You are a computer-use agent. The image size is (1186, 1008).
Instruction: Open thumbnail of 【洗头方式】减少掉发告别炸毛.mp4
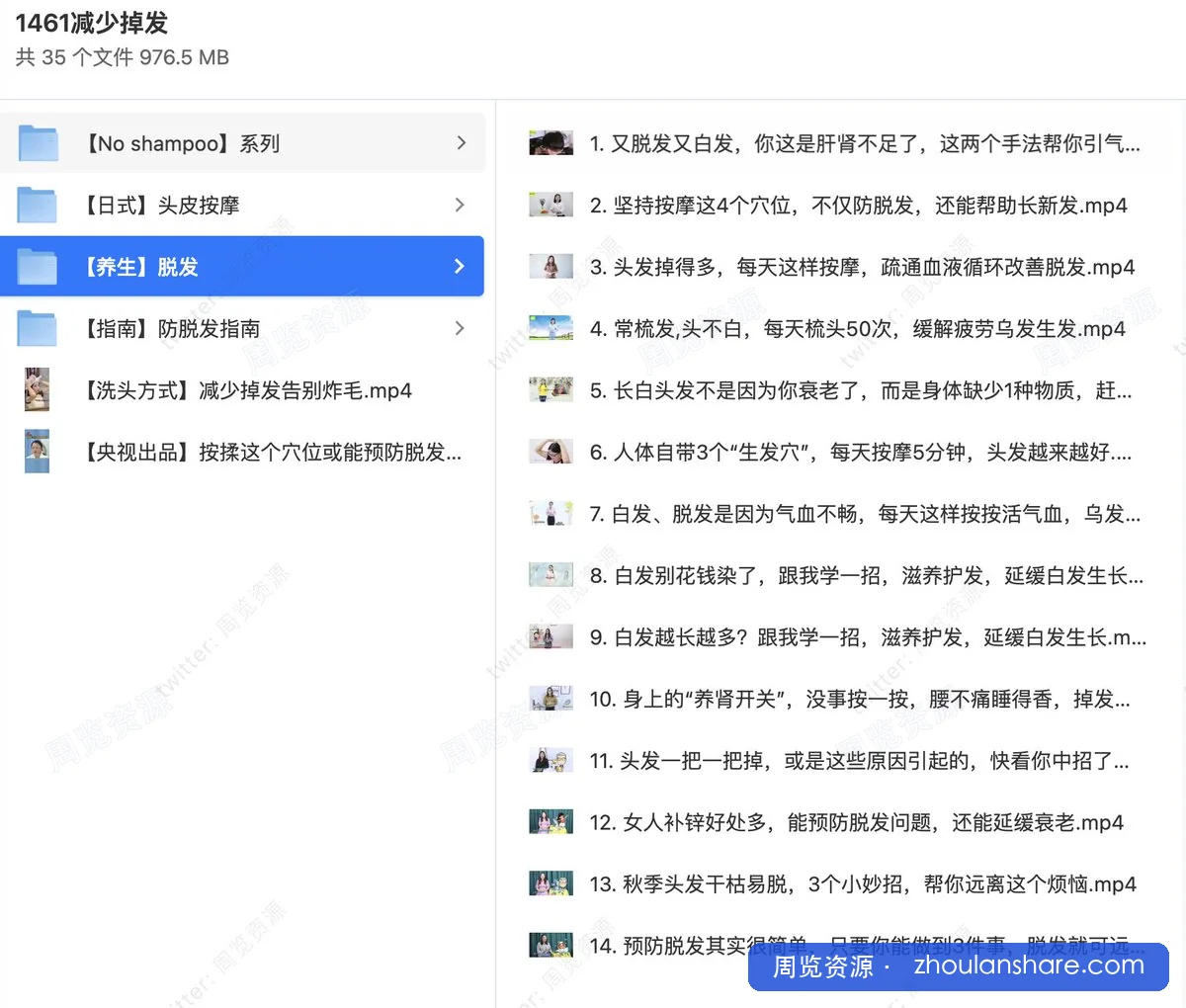click(x=38, y=389)
